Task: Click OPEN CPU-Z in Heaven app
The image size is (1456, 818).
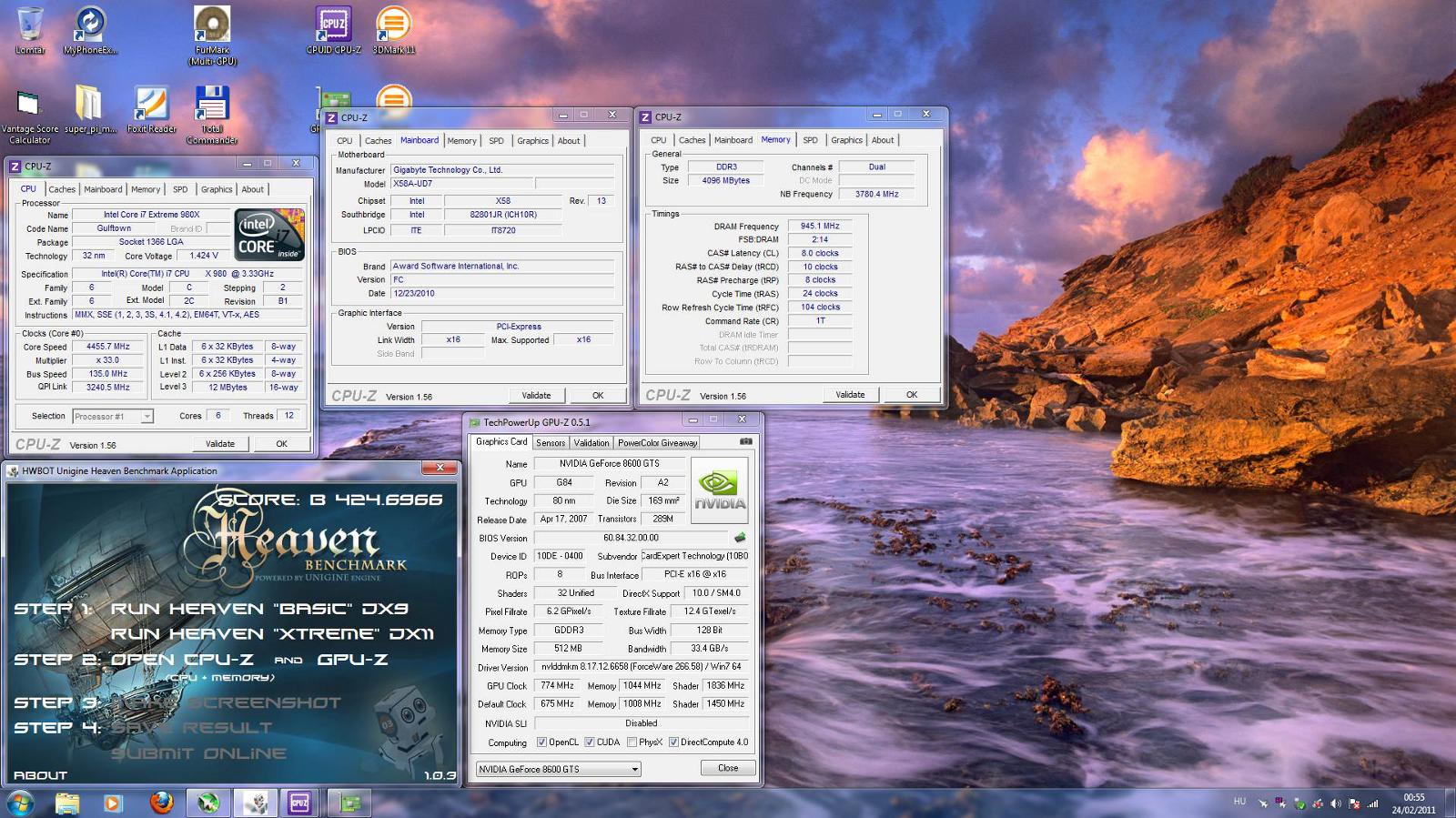Action: coord(182,660)
